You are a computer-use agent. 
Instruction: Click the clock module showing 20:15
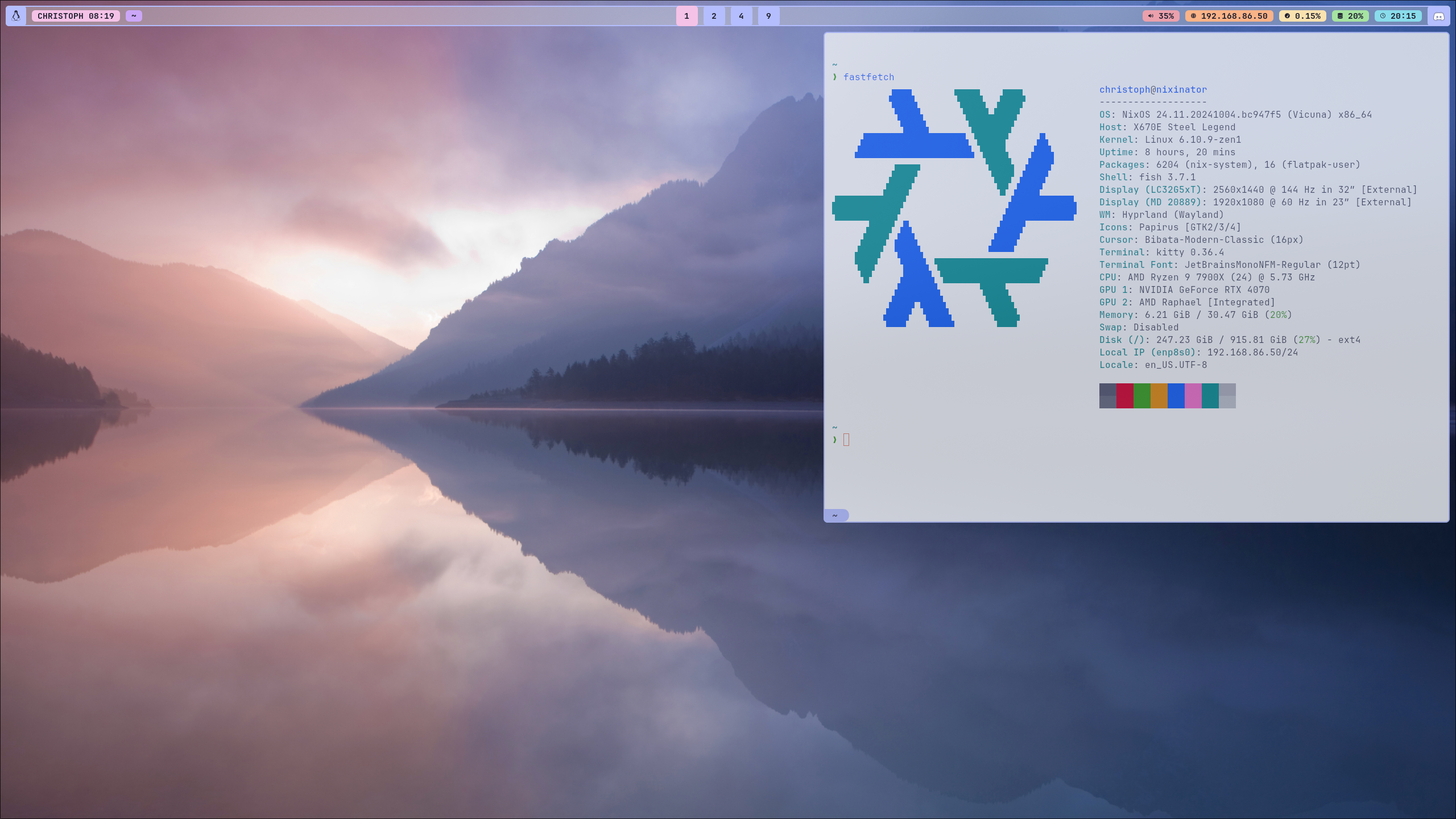[x=1398, y=16]
